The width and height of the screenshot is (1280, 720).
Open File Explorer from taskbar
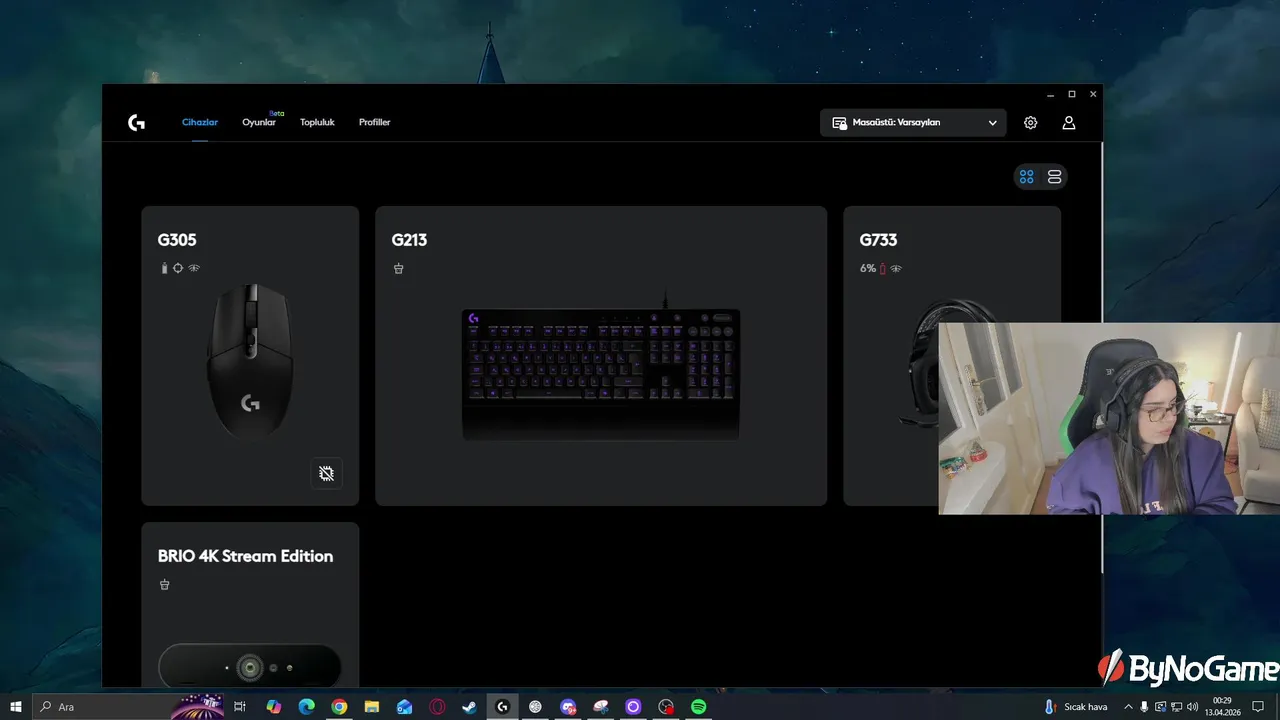(x=372, y=707)
